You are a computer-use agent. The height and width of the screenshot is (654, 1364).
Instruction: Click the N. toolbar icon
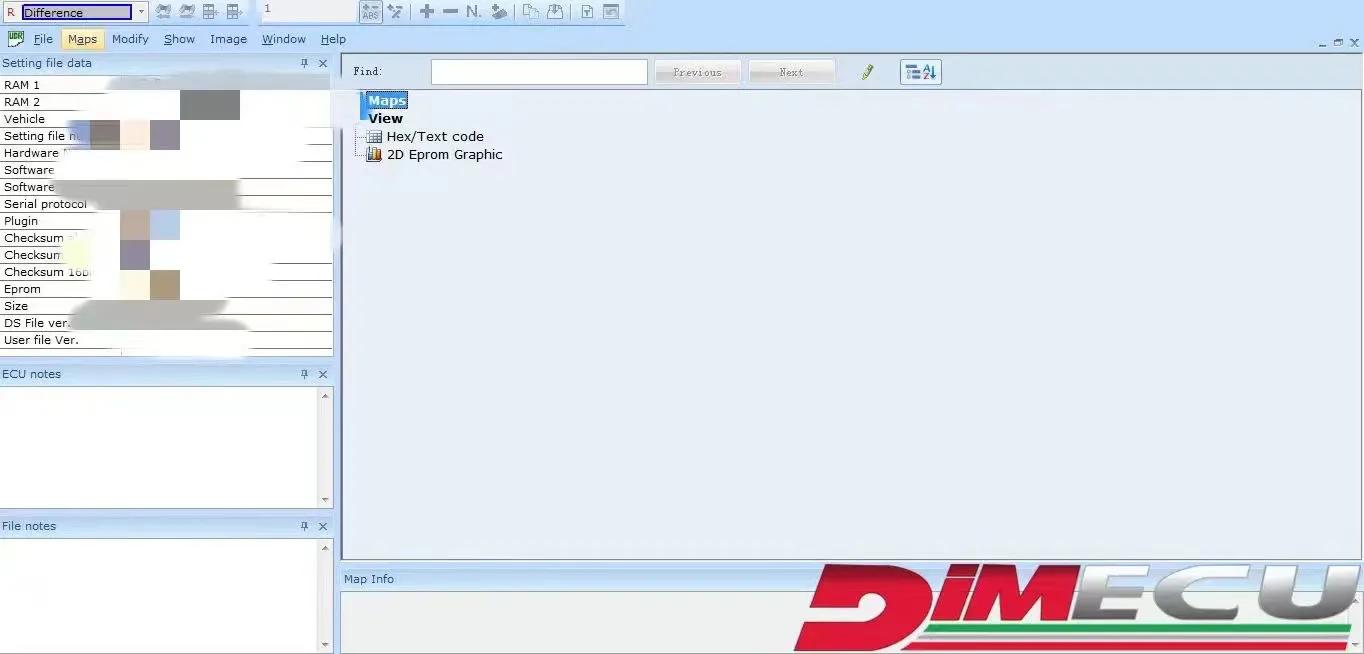(x=474, y=12)
